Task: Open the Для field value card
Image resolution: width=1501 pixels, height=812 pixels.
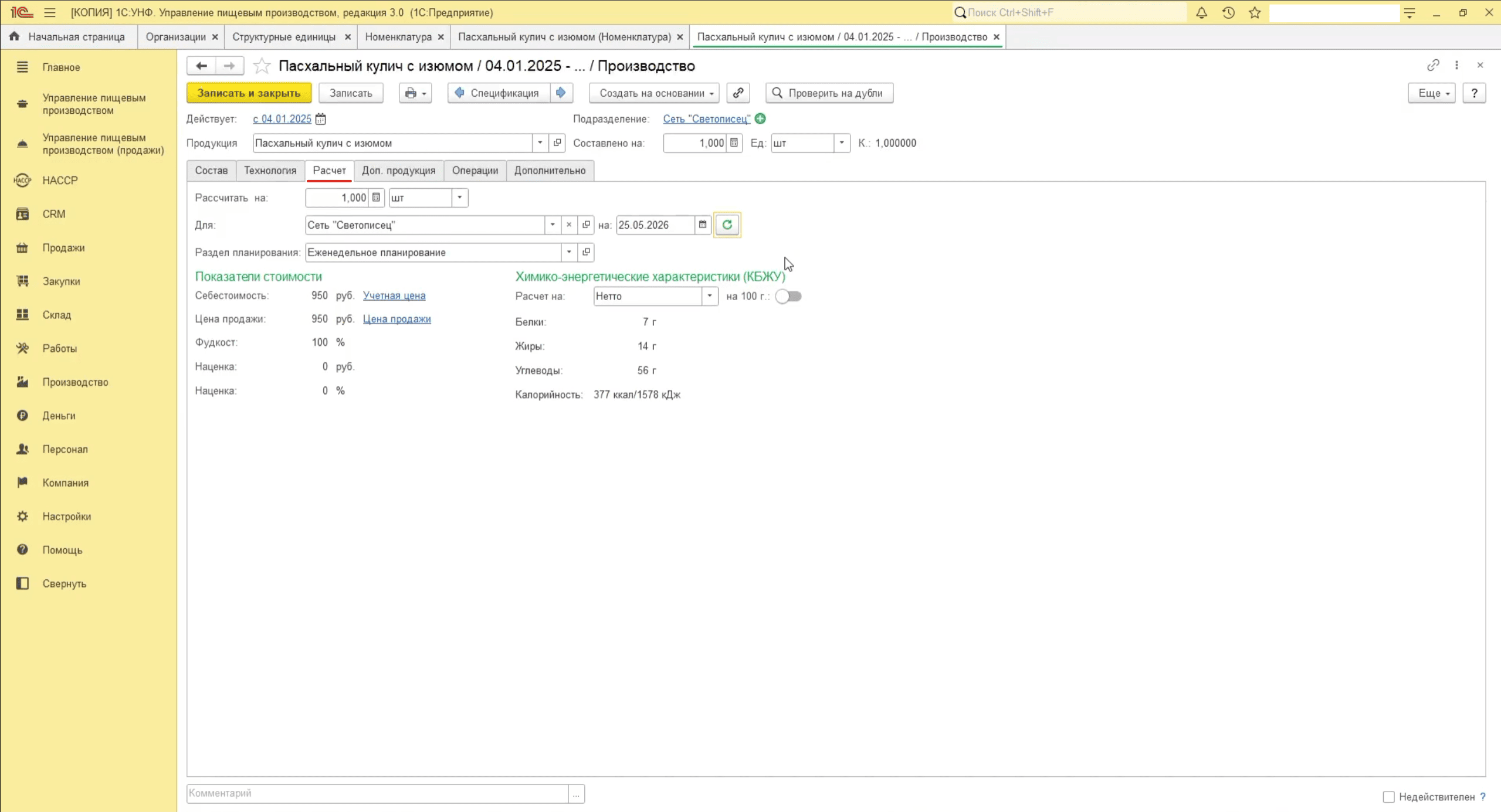Action: (x=586, y=225)
